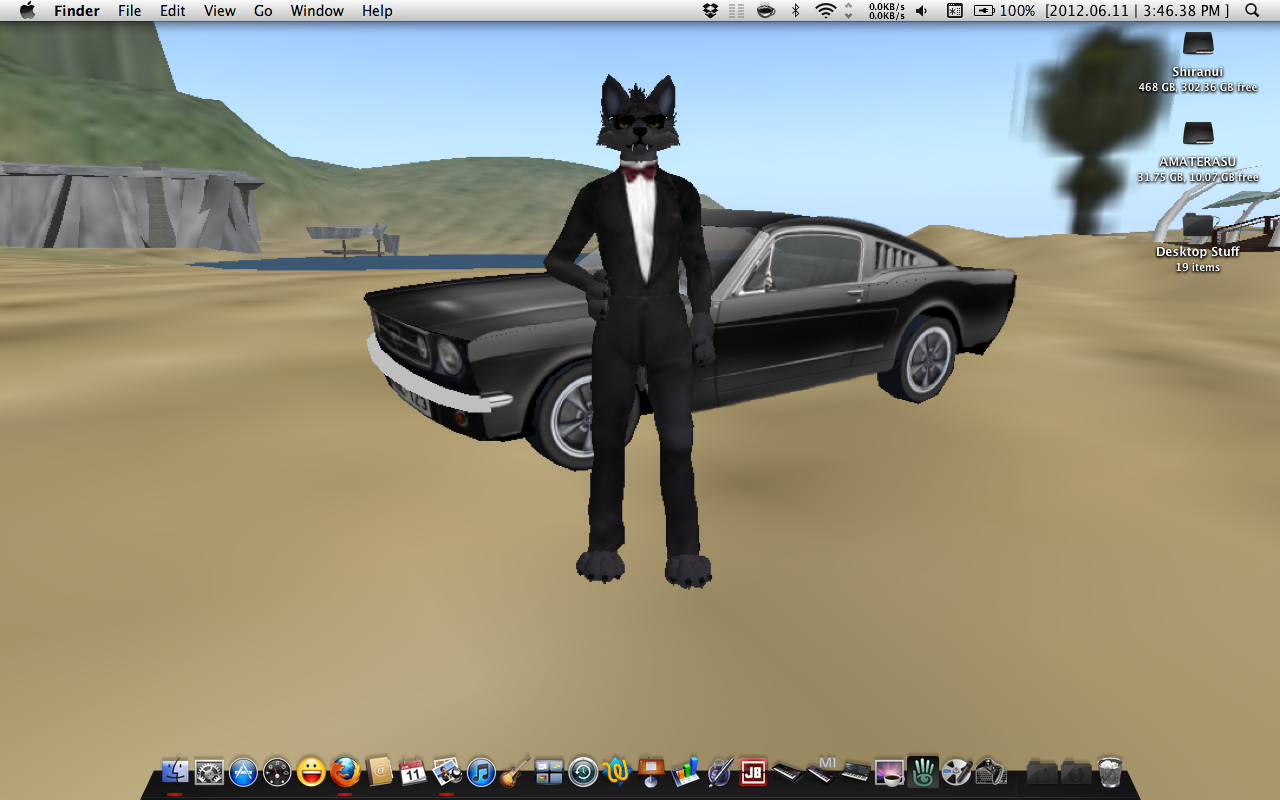The width and height of the screenshot is (1280, 800).
Task: Open the Desktop Stuff folder
Action: tap(1197, 224)
